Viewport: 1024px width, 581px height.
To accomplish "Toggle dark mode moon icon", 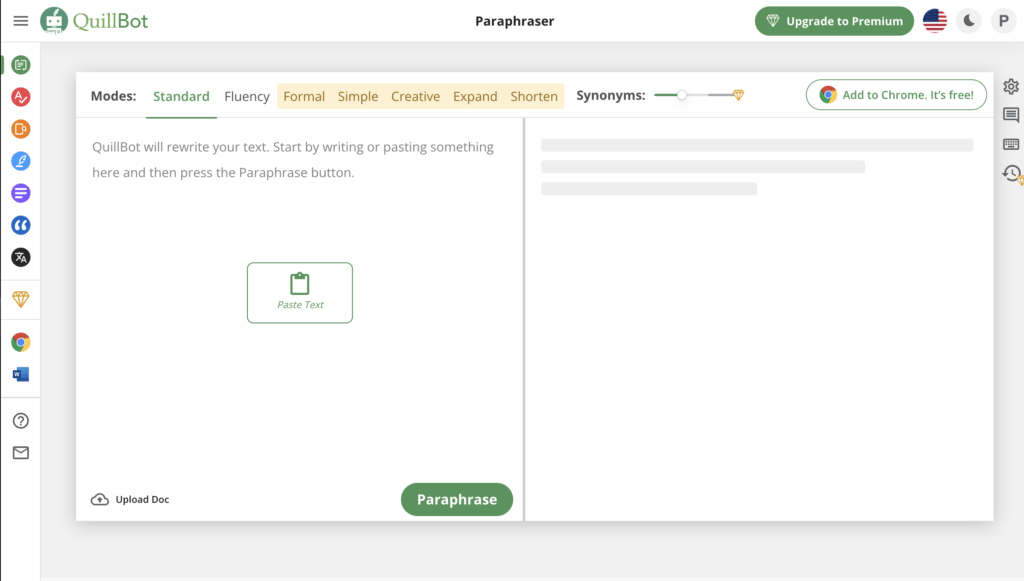I will 969,21.
